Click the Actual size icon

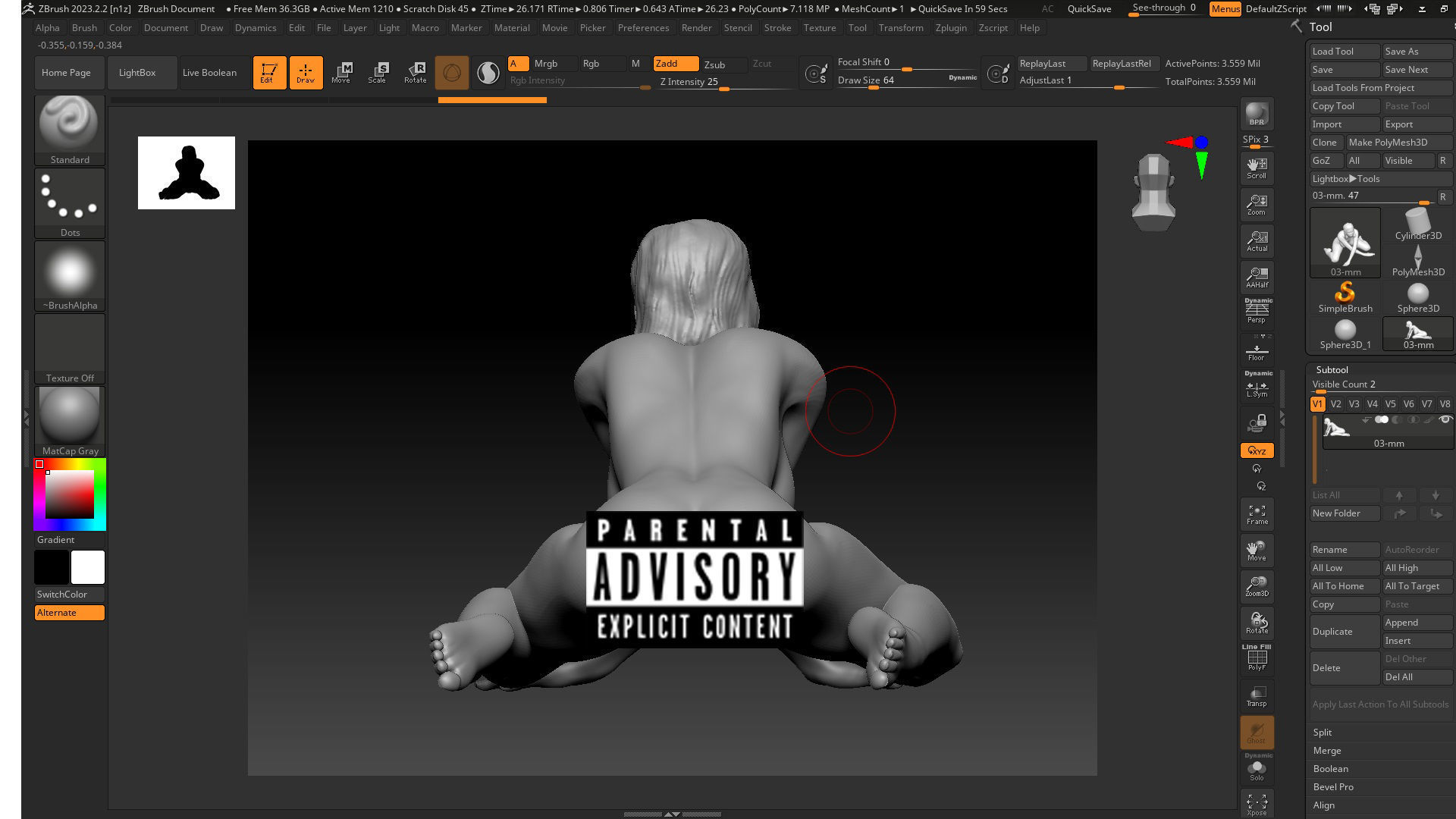click(1257, 241)
